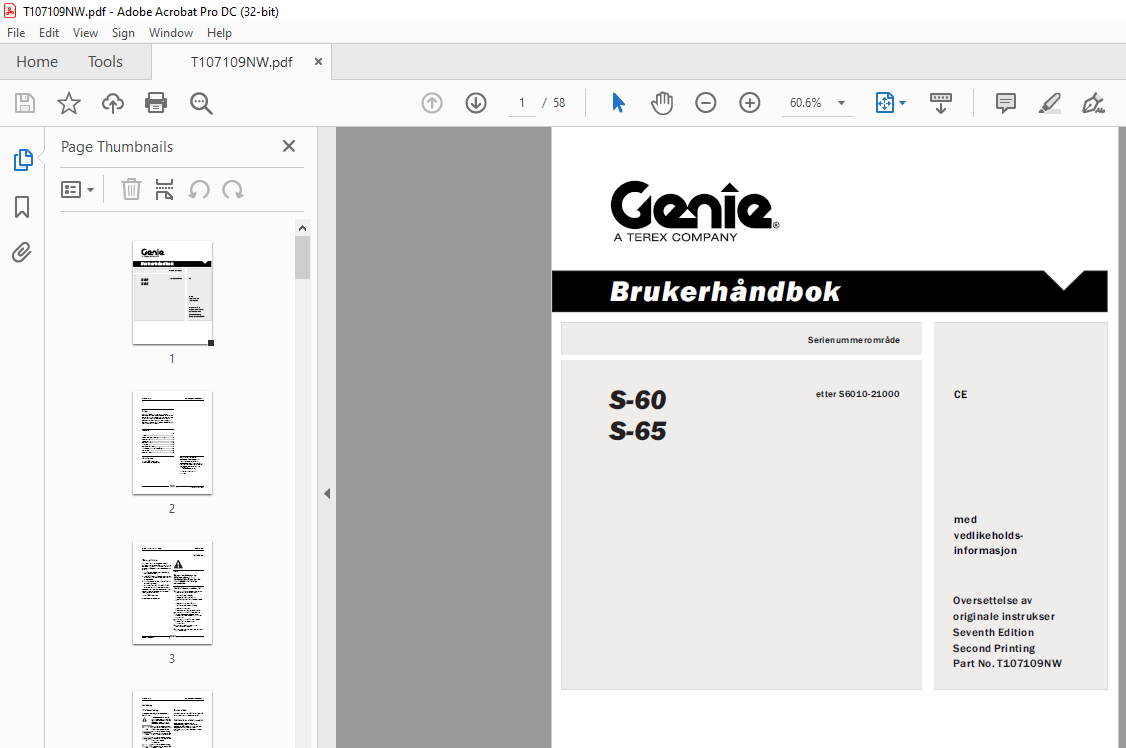This screenshot has height=748, width=1126.
Task: Open the Attachments paperclip panel
Action: [x=22, y=253]
